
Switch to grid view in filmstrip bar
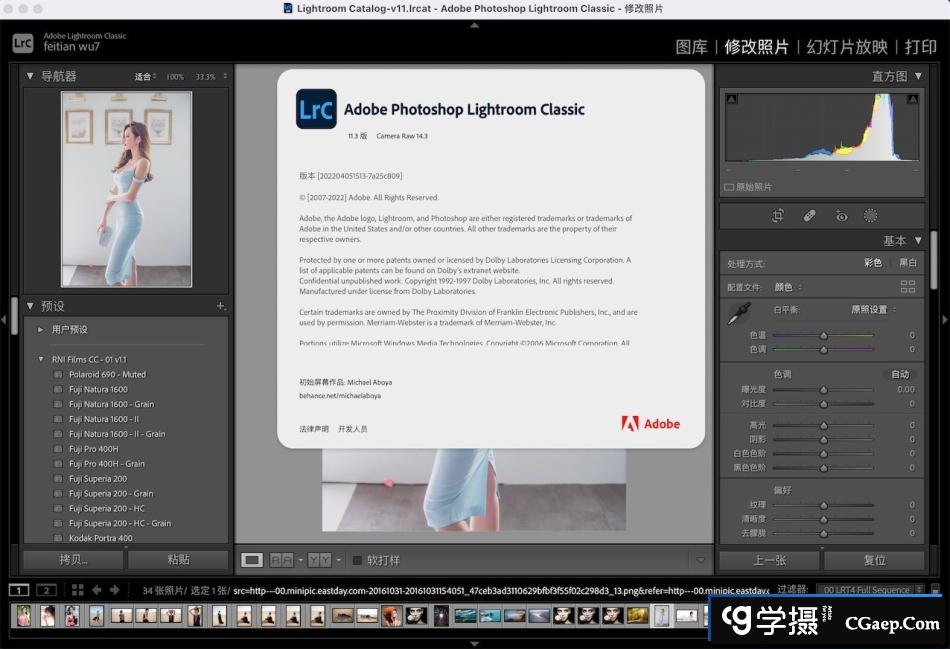pos(78,590)
